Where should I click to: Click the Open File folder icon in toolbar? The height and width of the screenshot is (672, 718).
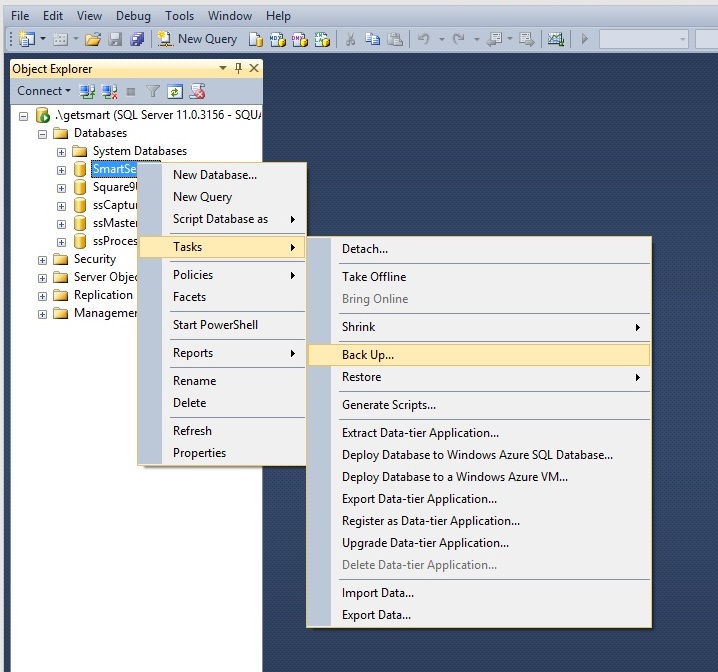(x=92, y=39)
